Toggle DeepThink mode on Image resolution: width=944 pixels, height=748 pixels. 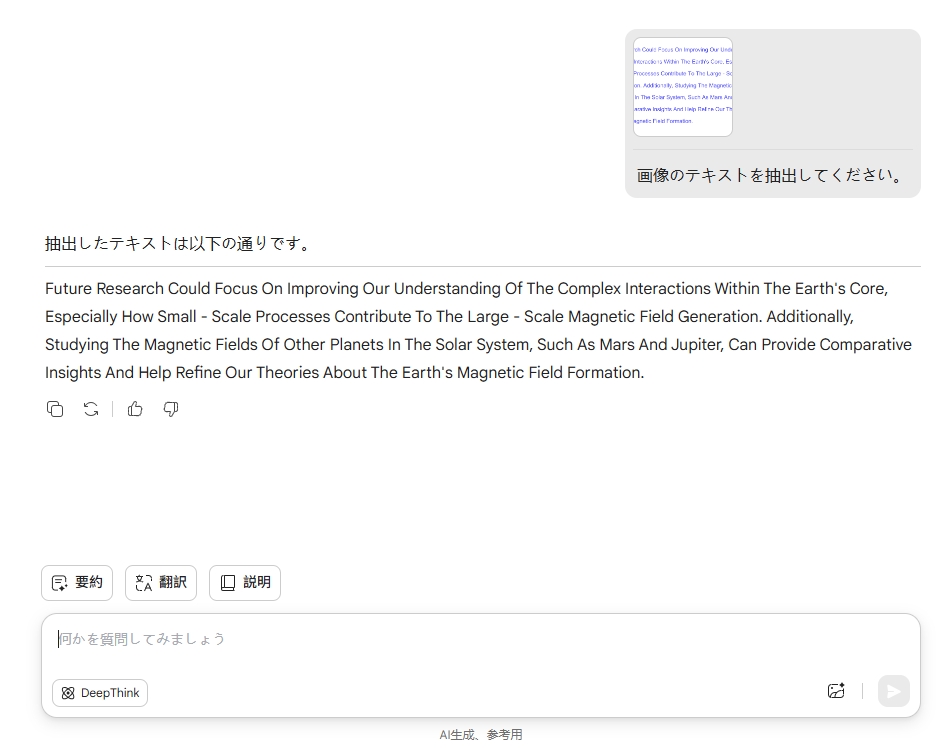[100, 693]
